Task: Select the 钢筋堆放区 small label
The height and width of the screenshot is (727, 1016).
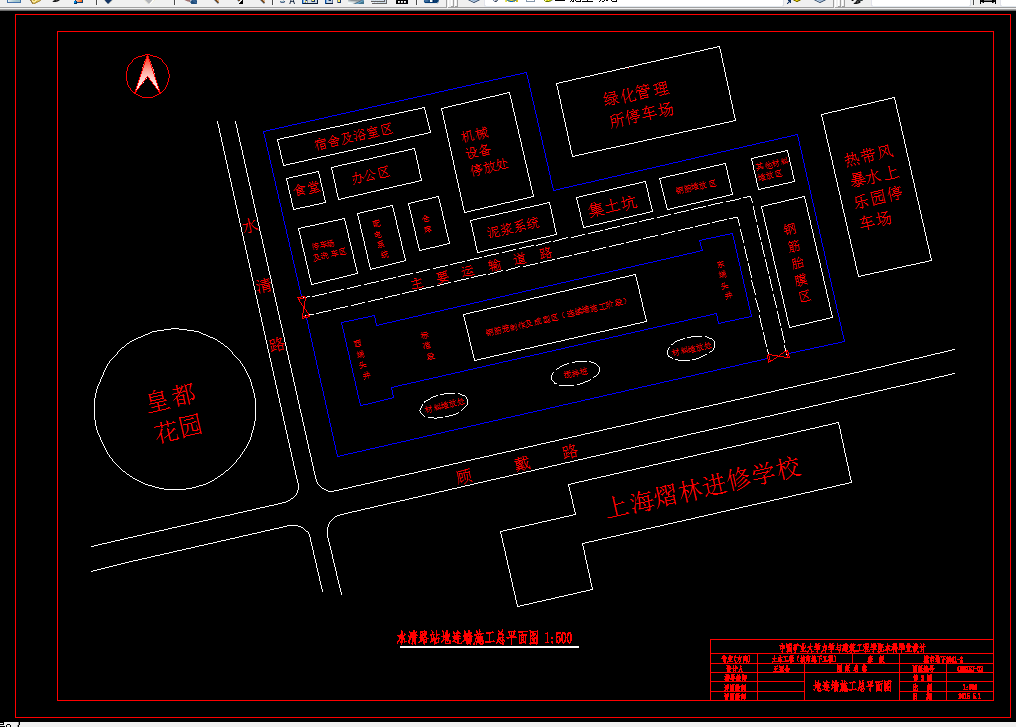Action: pos(696,187)
